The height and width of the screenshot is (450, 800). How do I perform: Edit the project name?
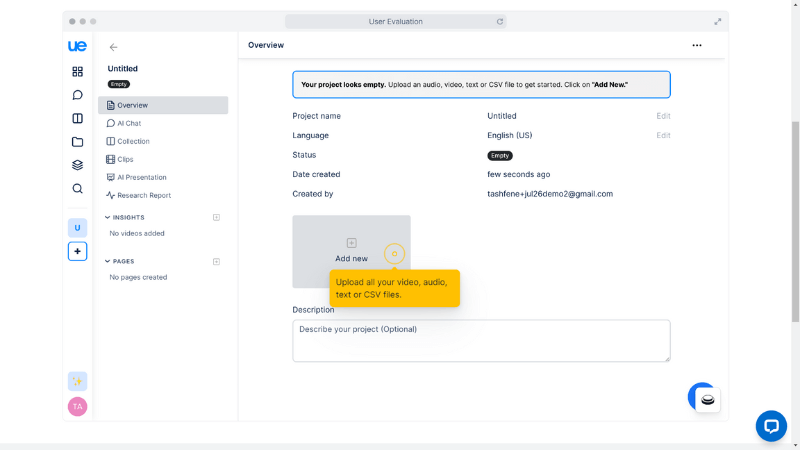click(x=663, y=116)
